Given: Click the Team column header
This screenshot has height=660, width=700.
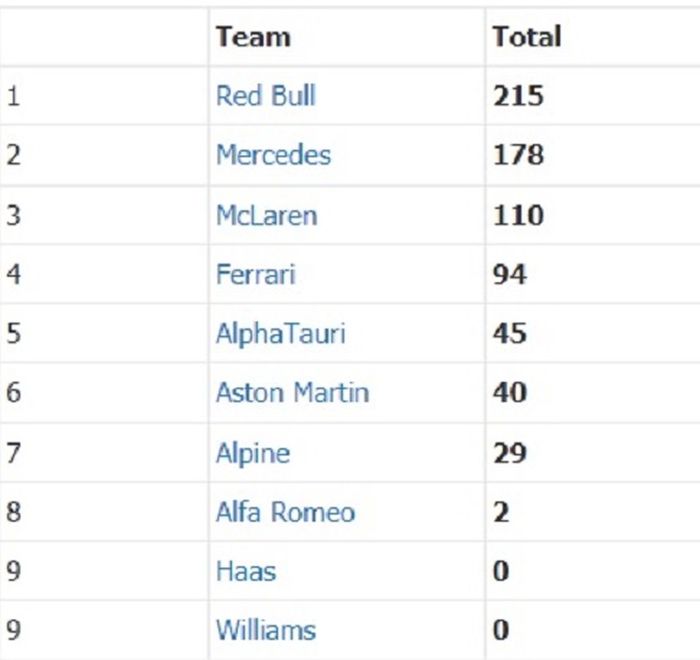Looking at the screenshot, I should point(253,37).
